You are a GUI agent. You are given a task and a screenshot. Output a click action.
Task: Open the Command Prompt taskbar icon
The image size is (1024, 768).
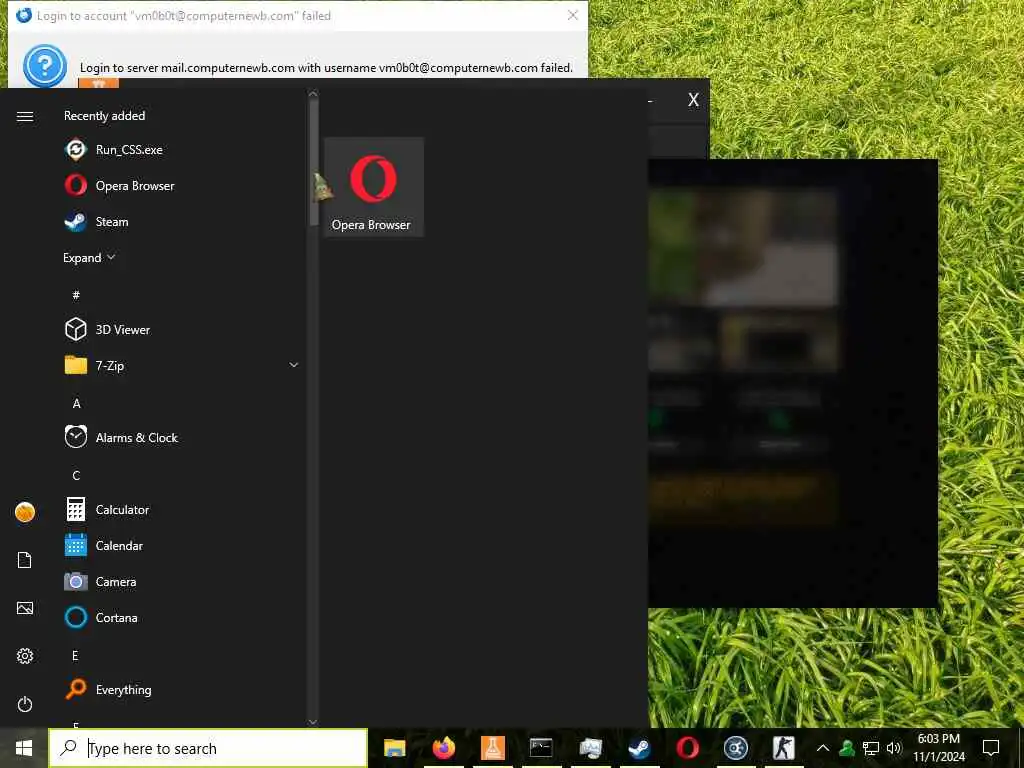(x=541, y=748)
